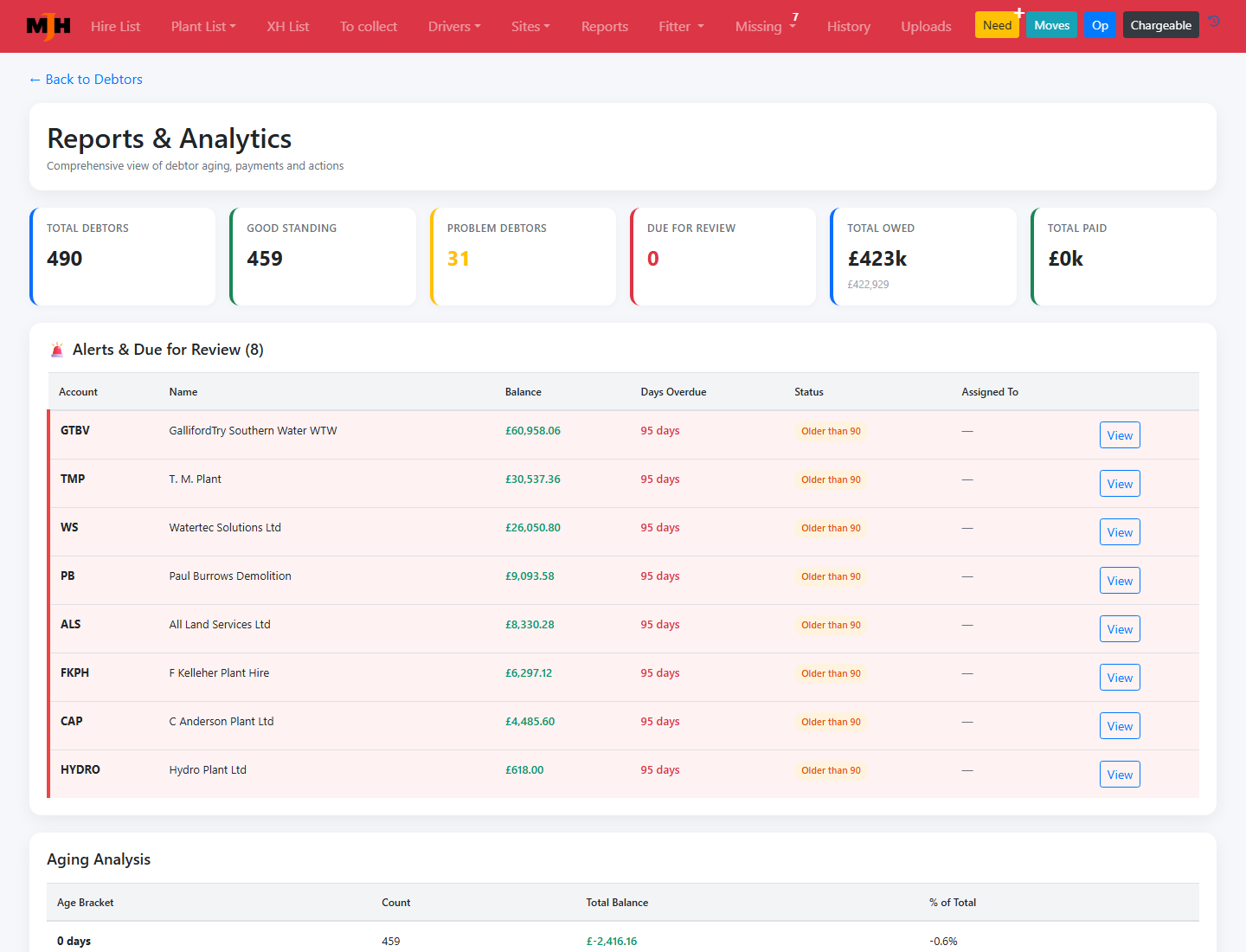Image resolution: width=1246 pixels, height=952 pixels.
Task: Open the Drivers dropdown menu
Action: click(x=454, y=26)
